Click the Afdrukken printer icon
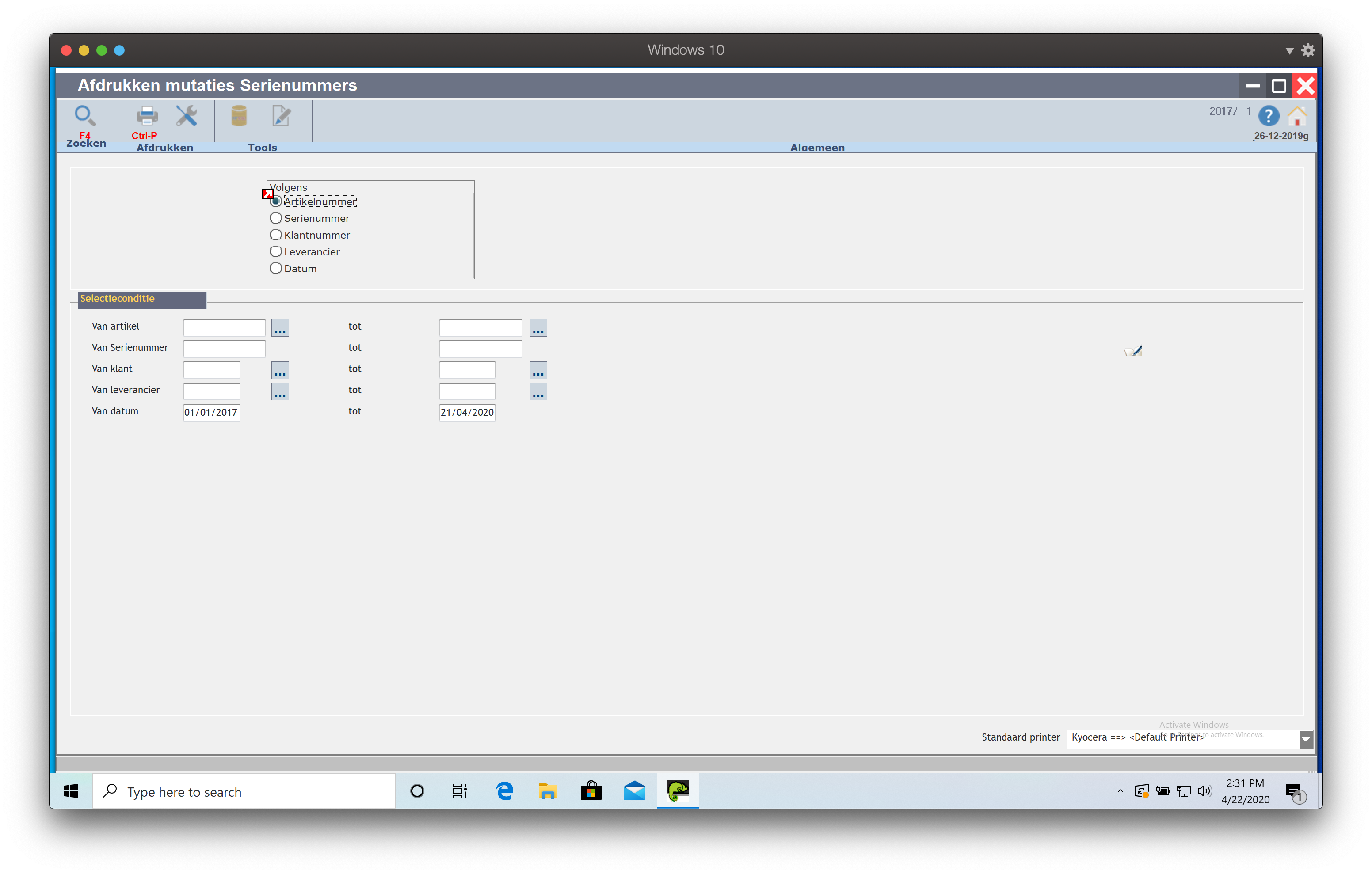The image size is (1372, 874). click(146, 116)
